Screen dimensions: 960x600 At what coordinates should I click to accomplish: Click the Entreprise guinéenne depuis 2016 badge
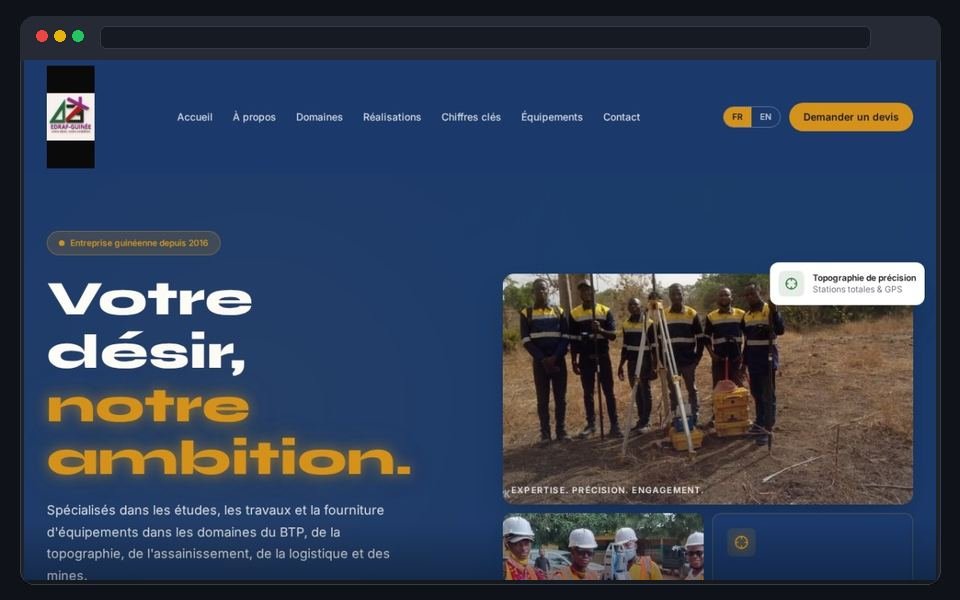133,243
